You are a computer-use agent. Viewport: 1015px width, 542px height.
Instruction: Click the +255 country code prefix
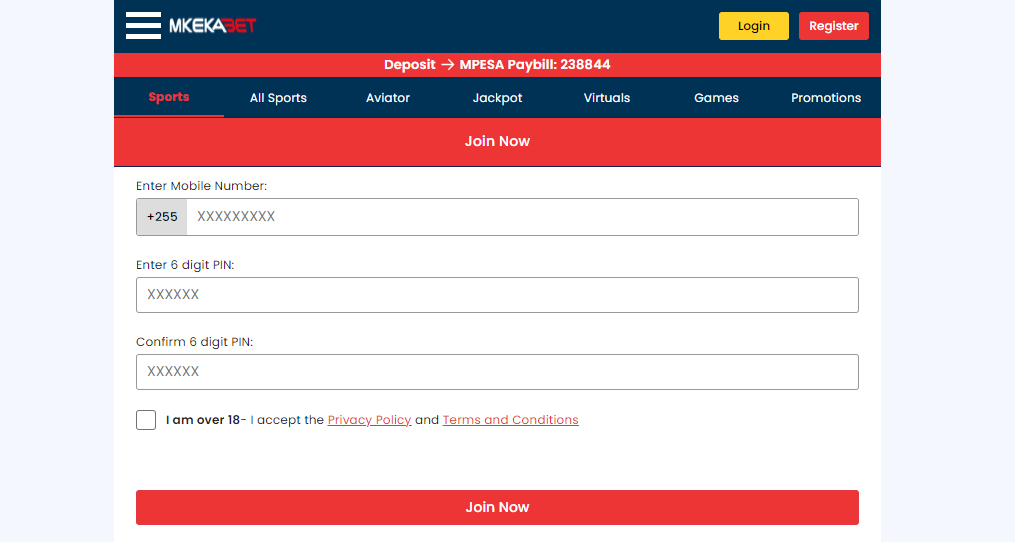[x=162, y=217]
